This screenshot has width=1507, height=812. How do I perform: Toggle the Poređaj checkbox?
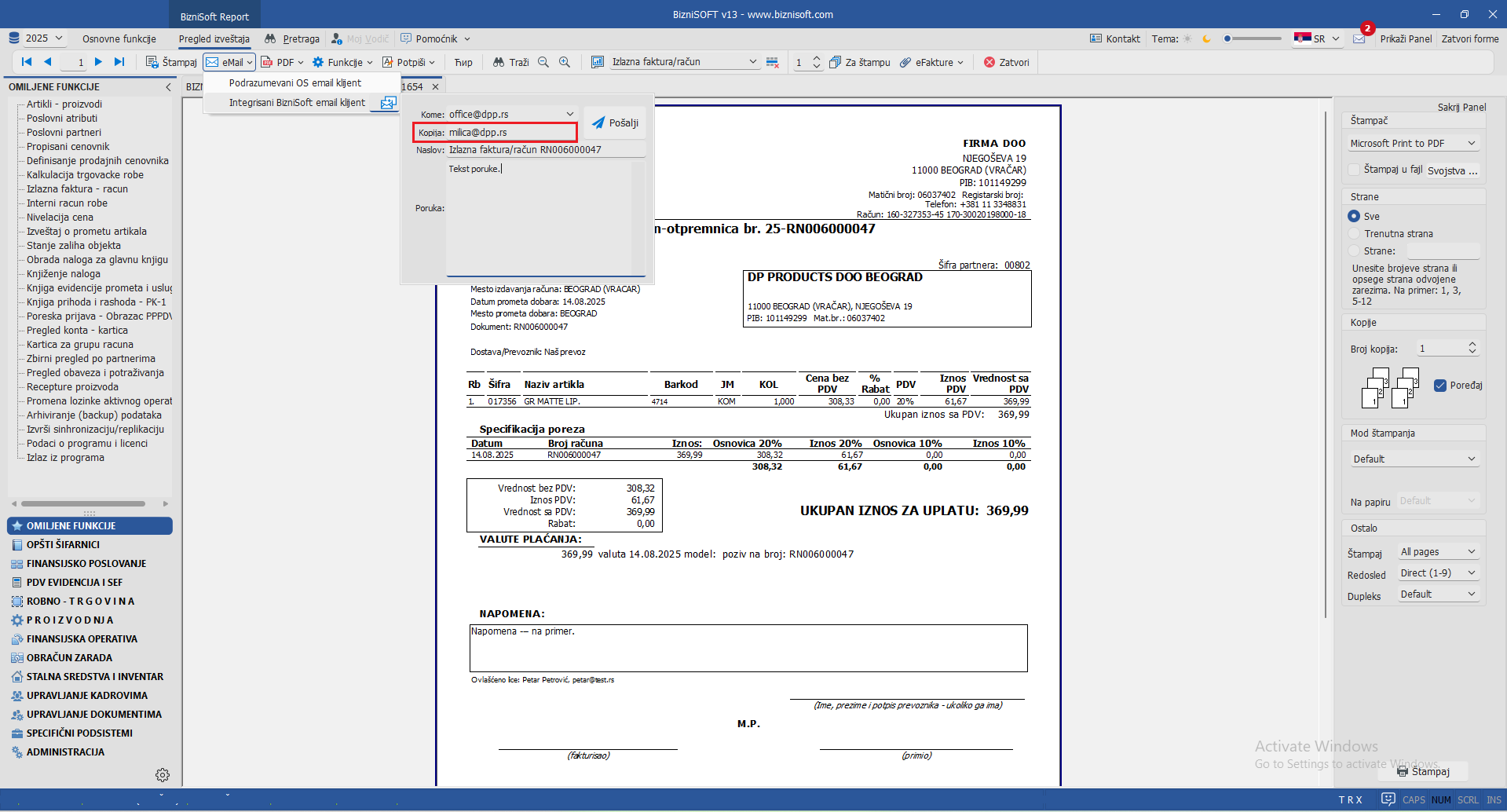pyautogui.click(x=1440, y=386)
